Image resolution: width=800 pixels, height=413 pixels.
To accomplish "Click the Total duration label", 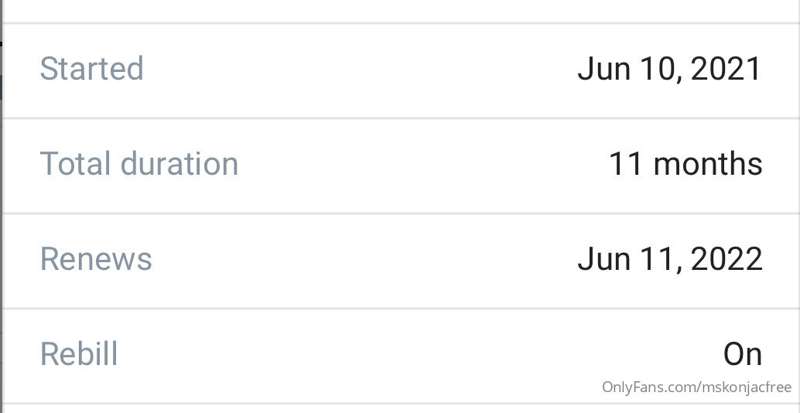I will click(139, 164).
